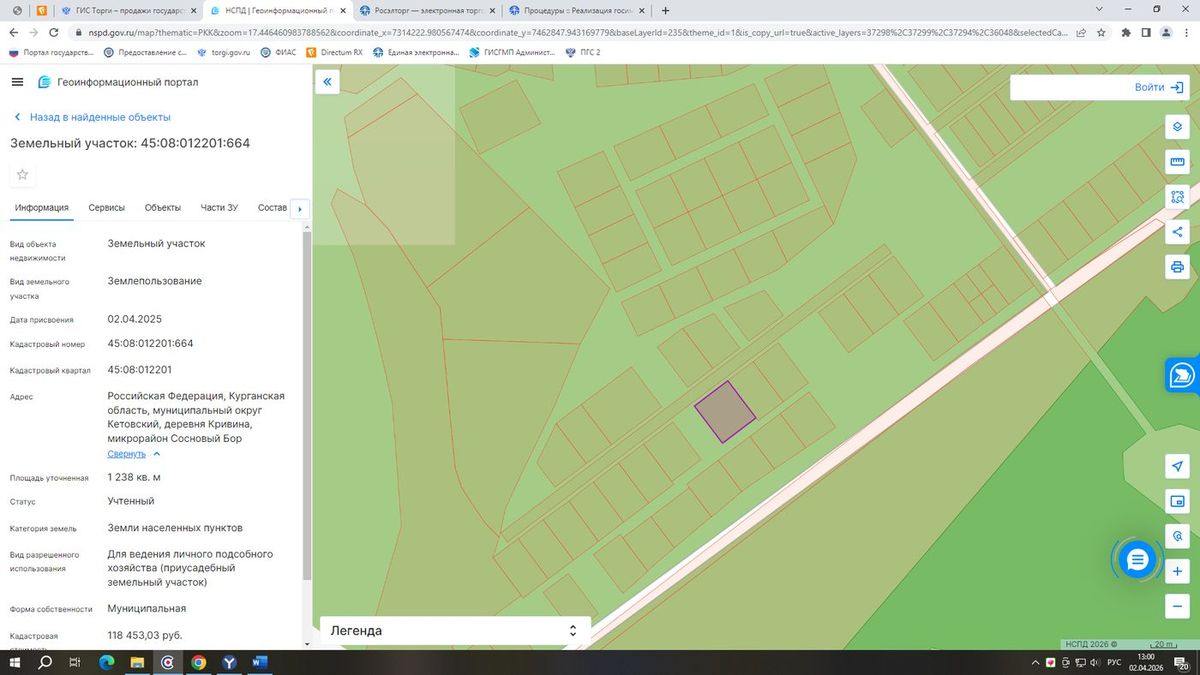Add the land plot to favorites star

coord(22,175)
